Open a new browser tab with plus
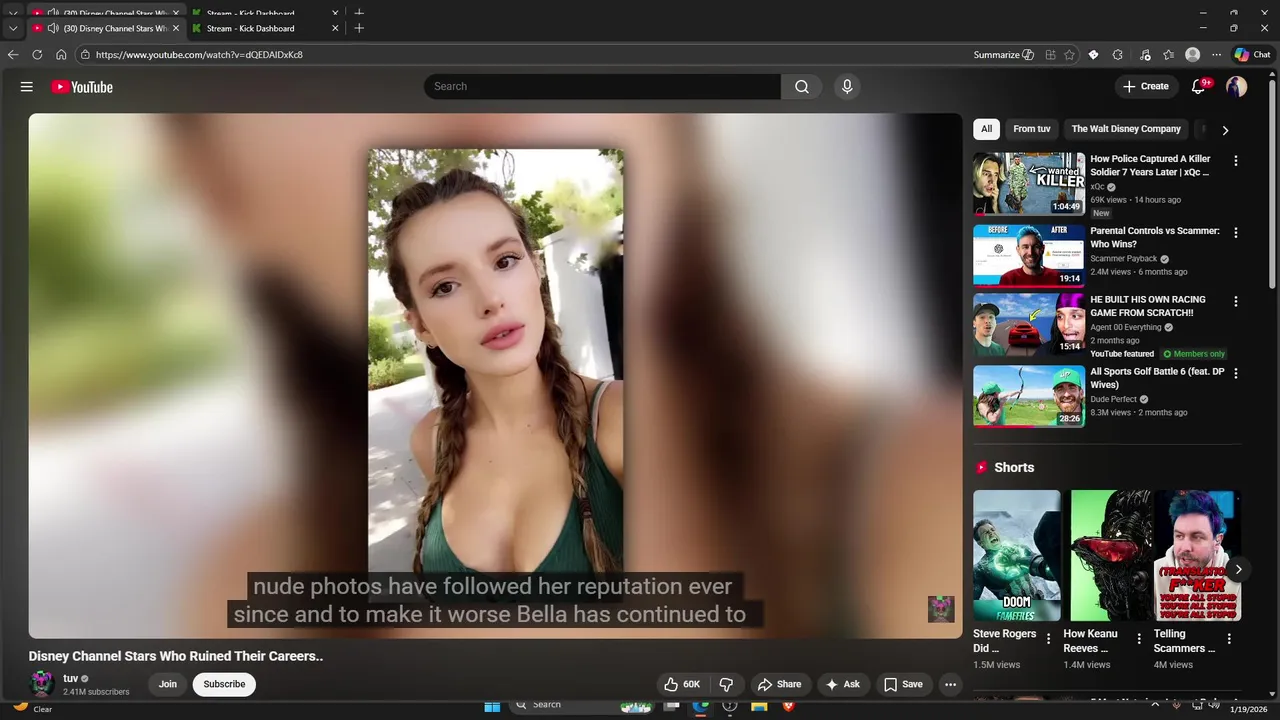 click(359, 28)
